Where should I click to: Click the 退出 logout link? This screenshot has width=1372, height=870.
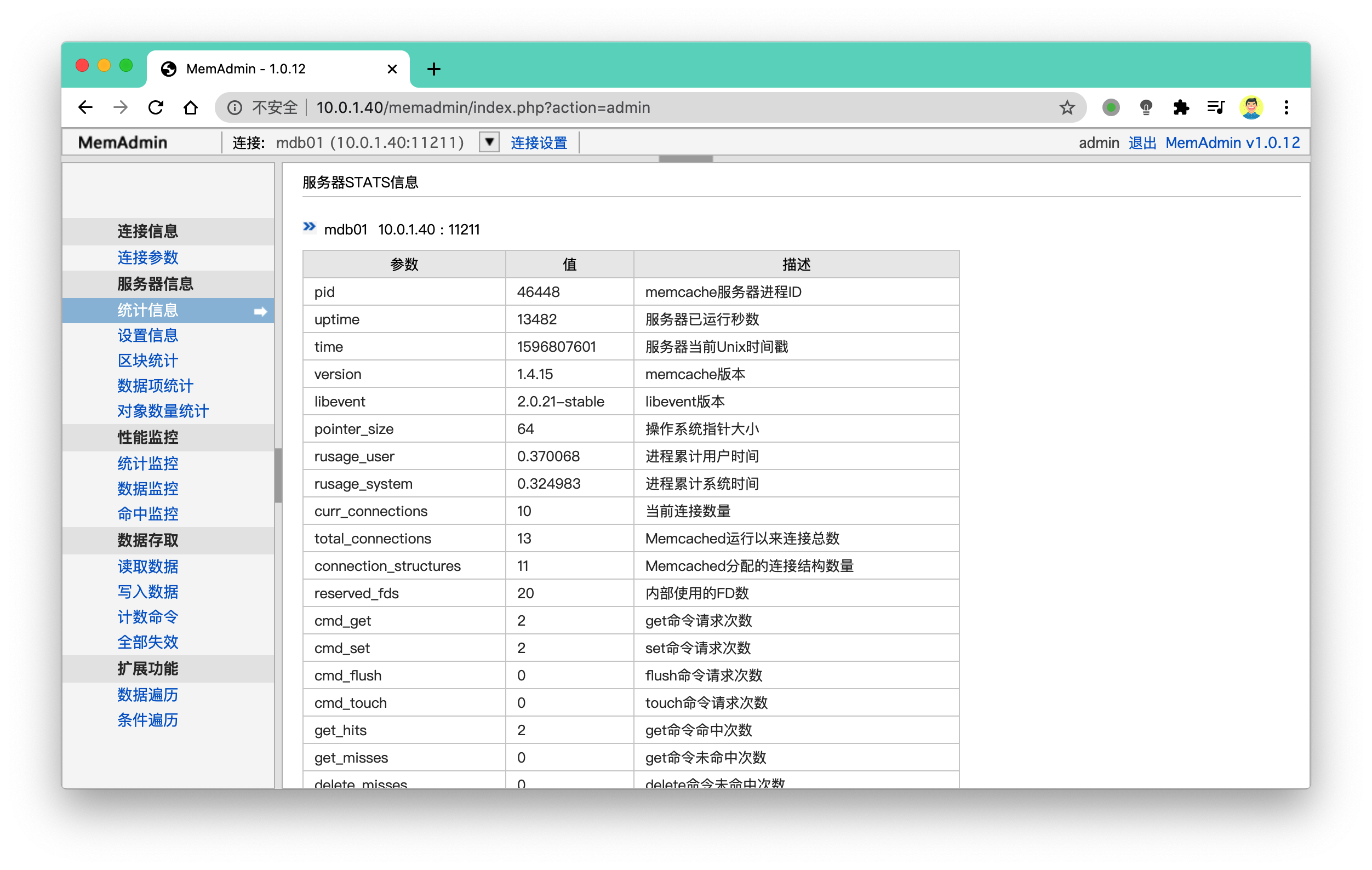(1142, 142)
